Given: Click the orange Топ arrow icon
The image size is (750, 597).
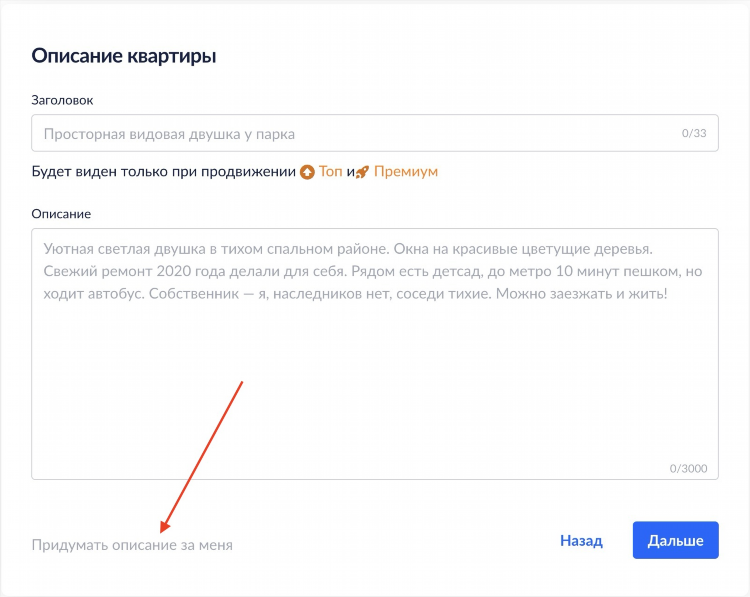Looking at the screenshot, I should pyautogui.click(x=307, y=172).
